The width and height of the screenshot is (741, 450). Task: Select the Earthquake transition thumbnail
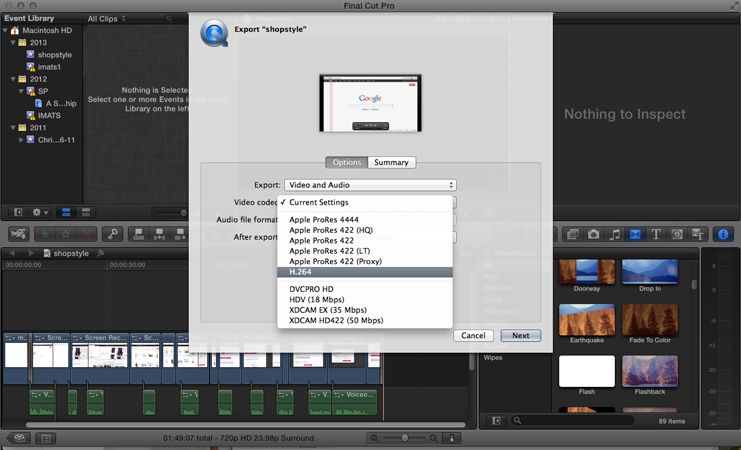pyautogui.click(x=586, y=320)
